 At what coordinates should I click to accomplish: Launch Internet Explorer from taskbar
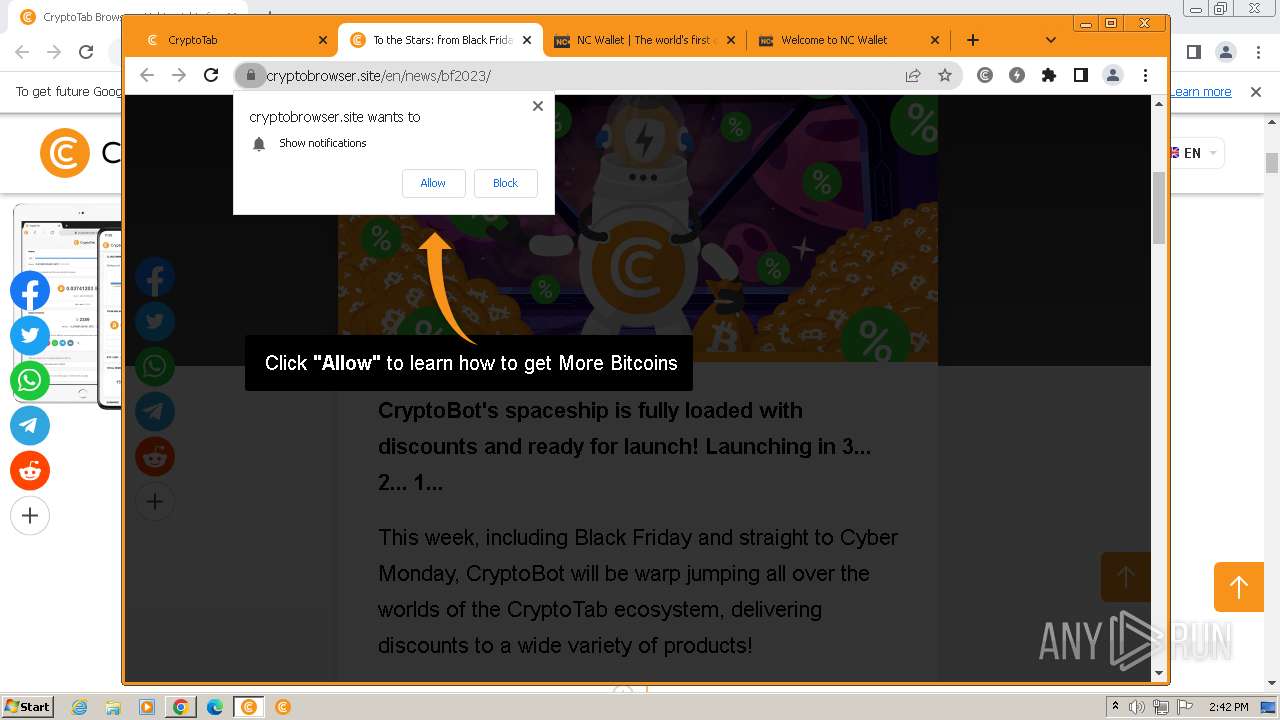coord(80,707)
